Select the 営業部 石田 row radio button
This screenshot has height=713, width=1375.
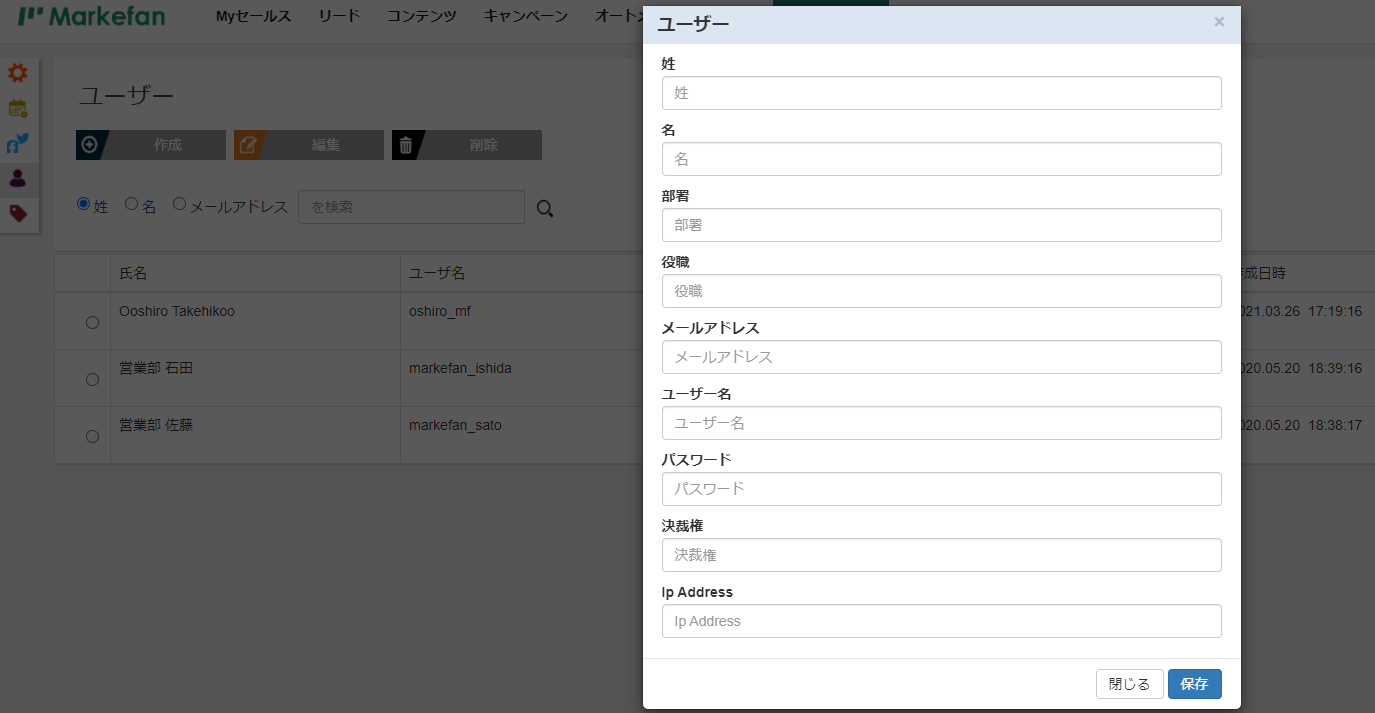(x=93, y=379)
